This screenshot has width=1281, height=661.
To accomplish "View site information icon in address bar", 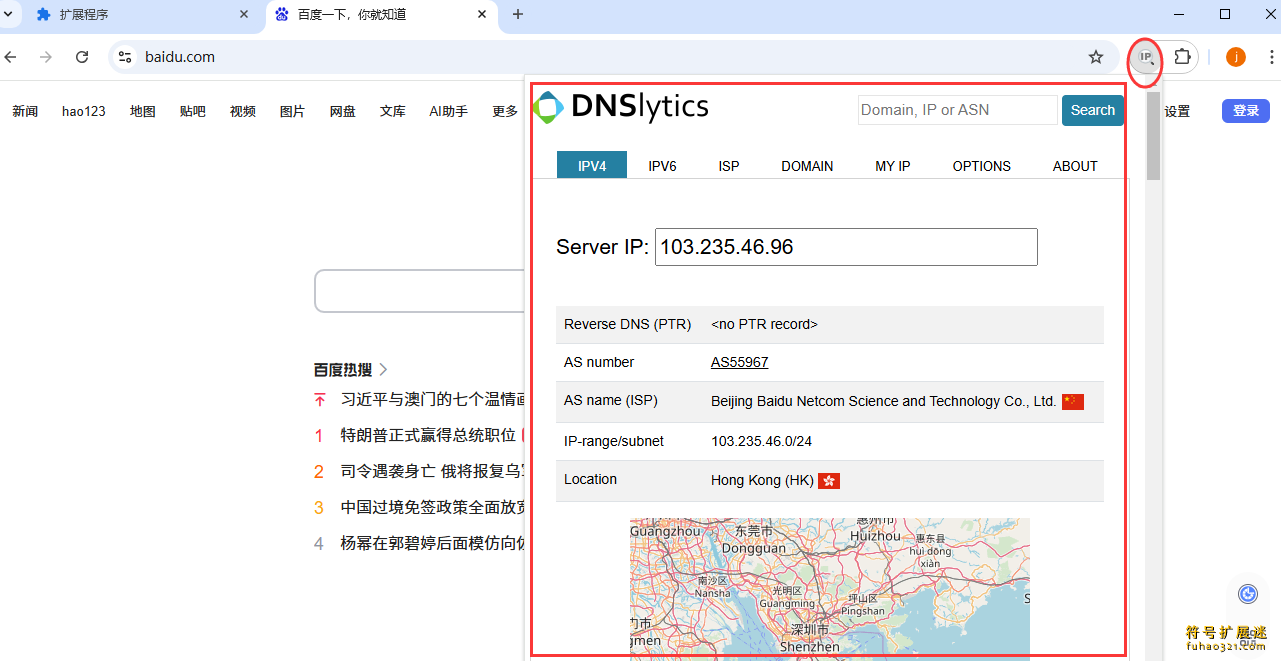I will (125, 57).
